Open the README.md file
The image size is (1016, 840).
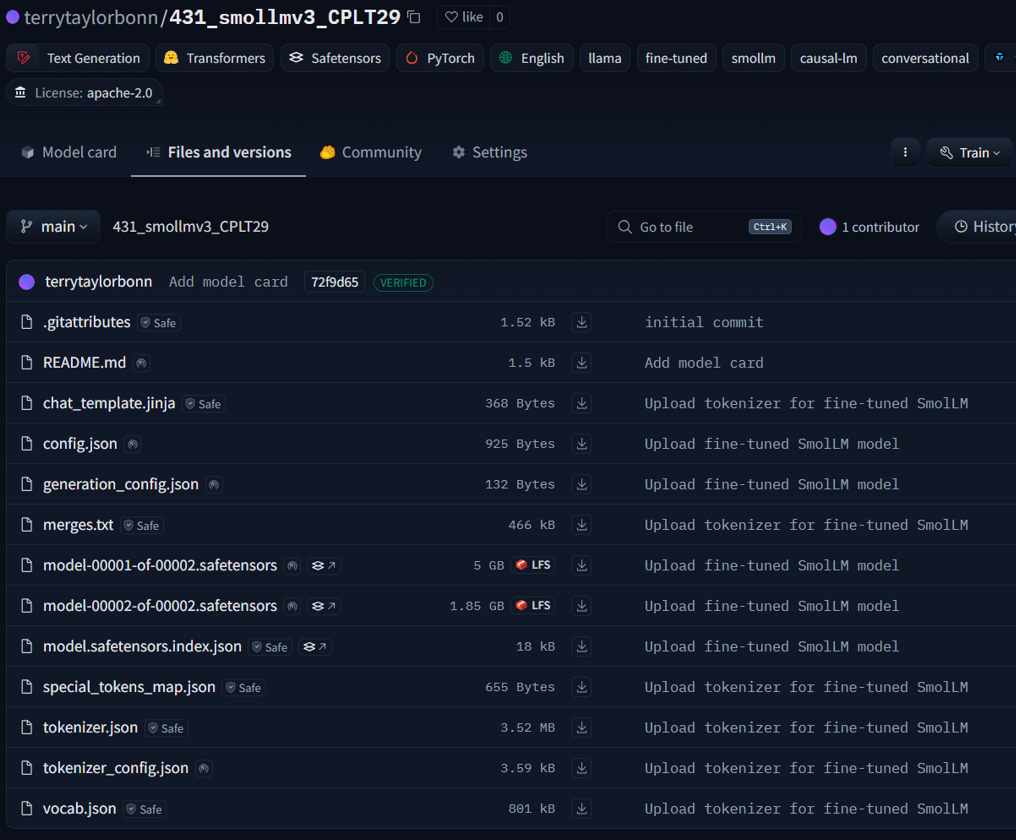(84, 362)
